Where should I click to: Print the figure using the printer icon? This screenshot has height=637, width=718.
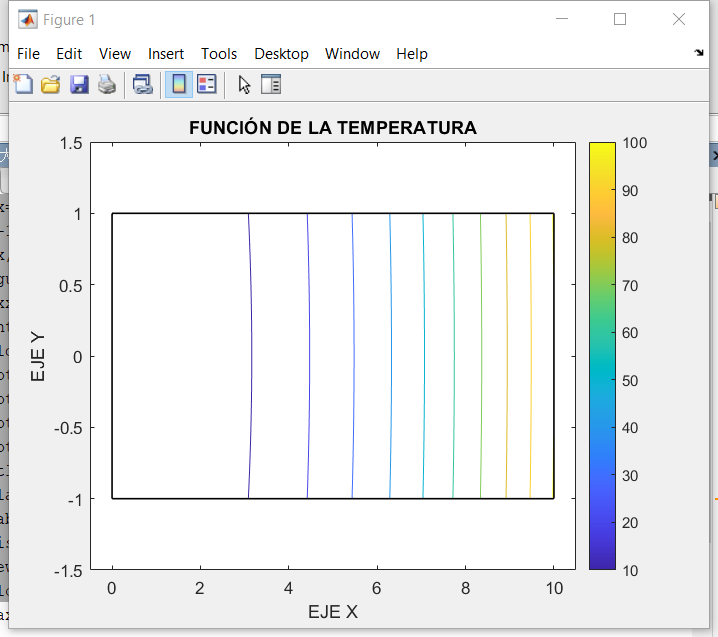click(x=107, y=85)
